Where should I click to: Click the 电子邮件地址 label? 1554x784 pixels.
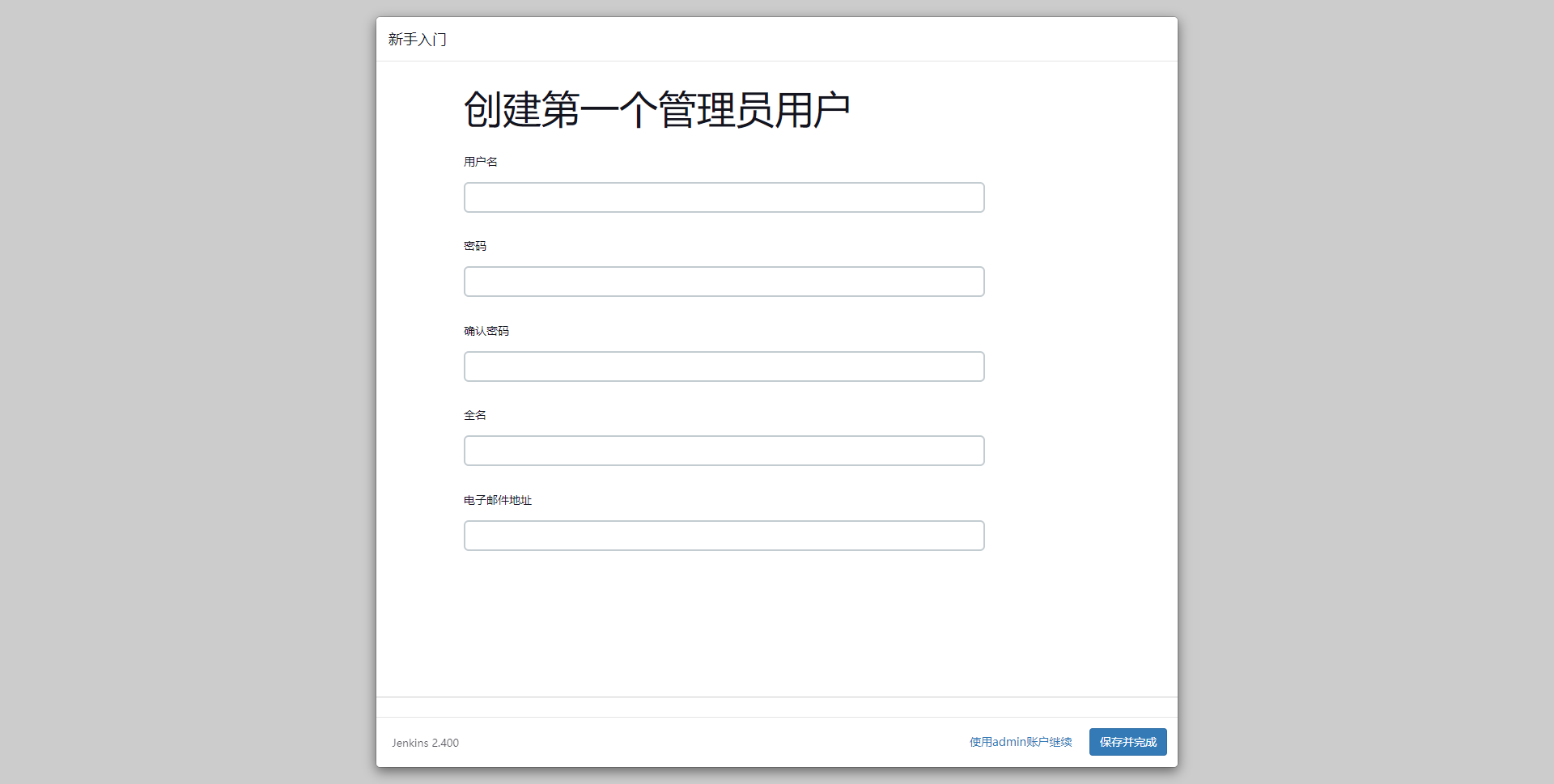[498, 500]
